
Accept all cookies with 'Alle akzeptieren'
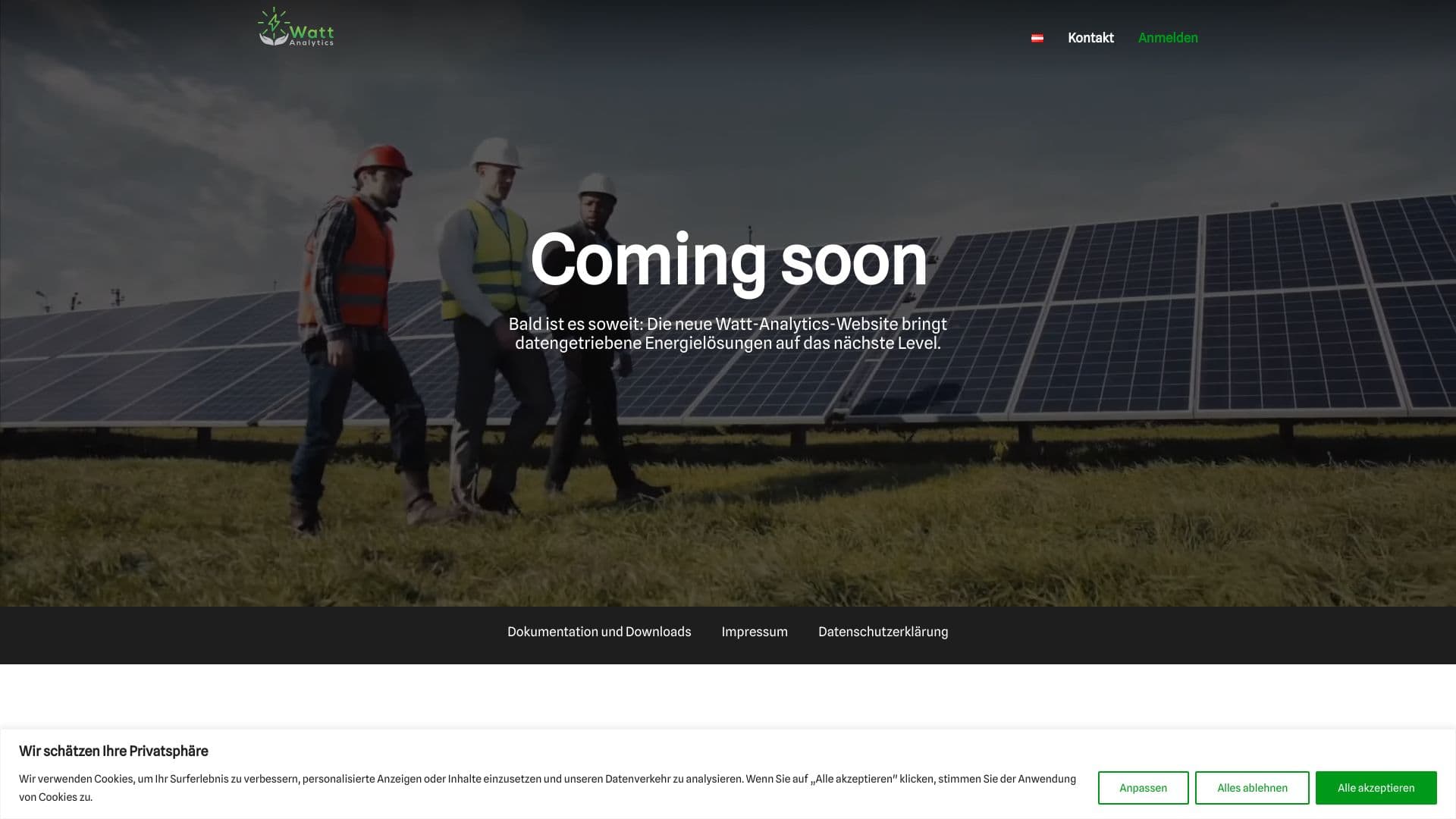1376,788
